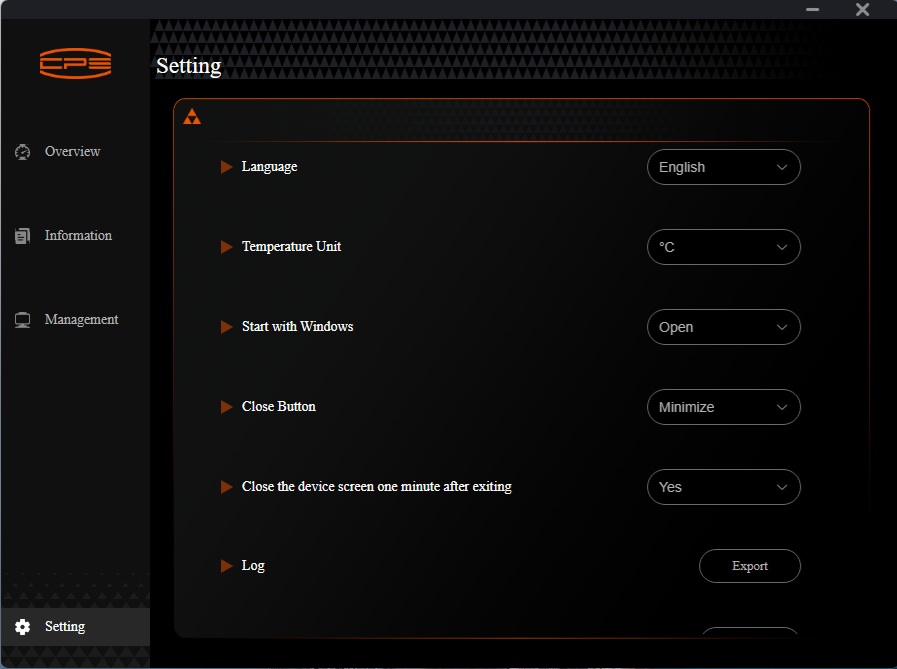Image resolution: width=897 pixels, height=669 pixels.
Task: Click the Information document icon
Action: (x=22, y=236)
